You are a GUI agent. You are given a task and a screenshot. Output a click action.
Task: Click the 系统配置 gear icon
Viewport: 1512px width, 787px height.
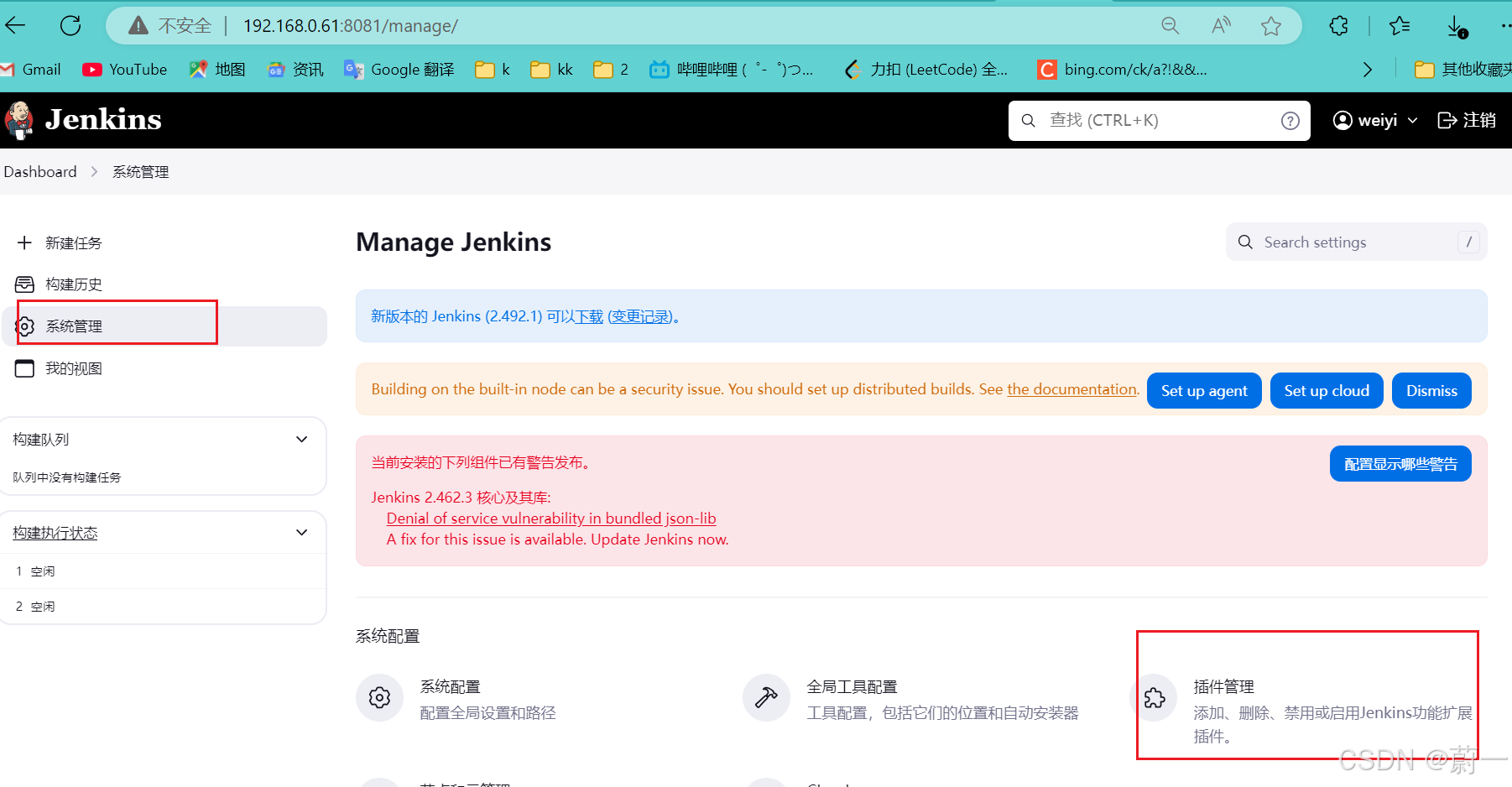click(380, 697)
